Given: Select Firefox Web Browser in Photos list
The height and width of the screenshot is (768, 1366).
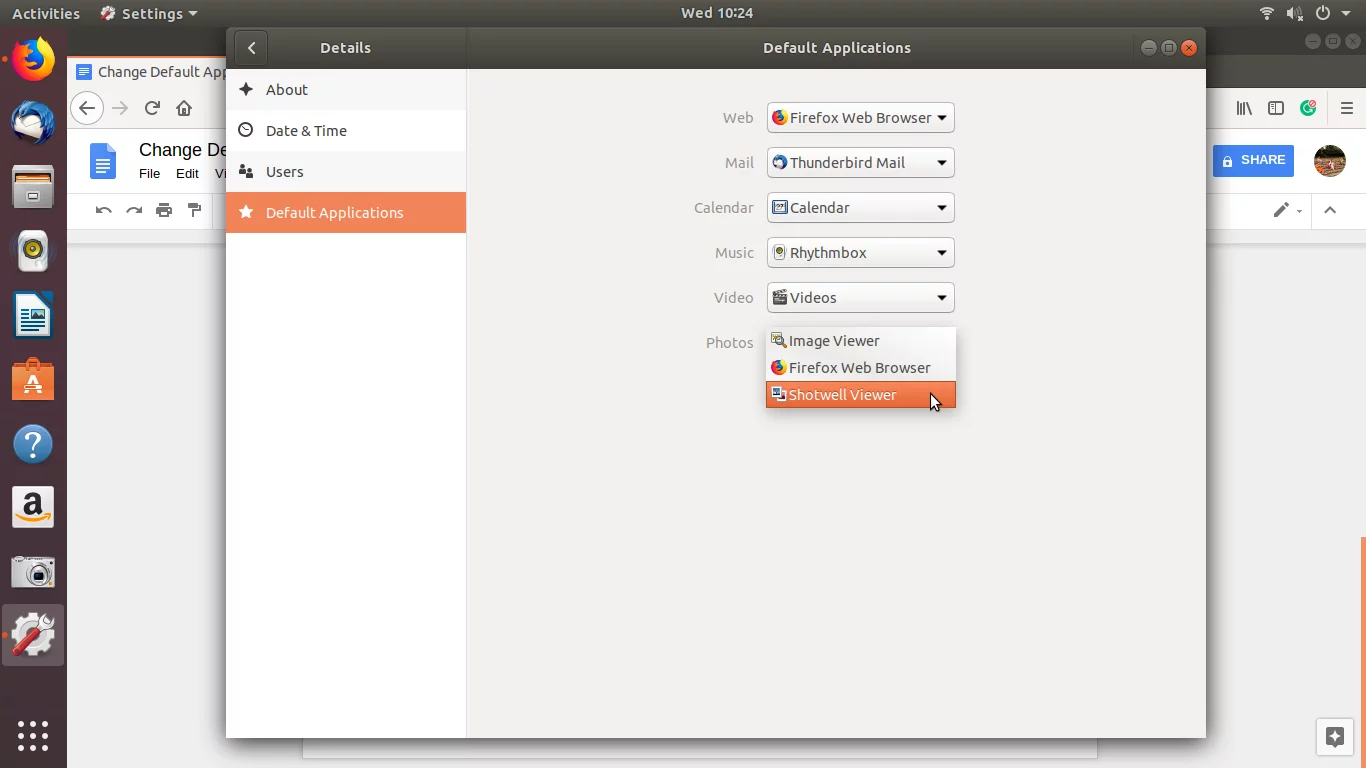Looking at the screenshot, I should coord(860,368).
